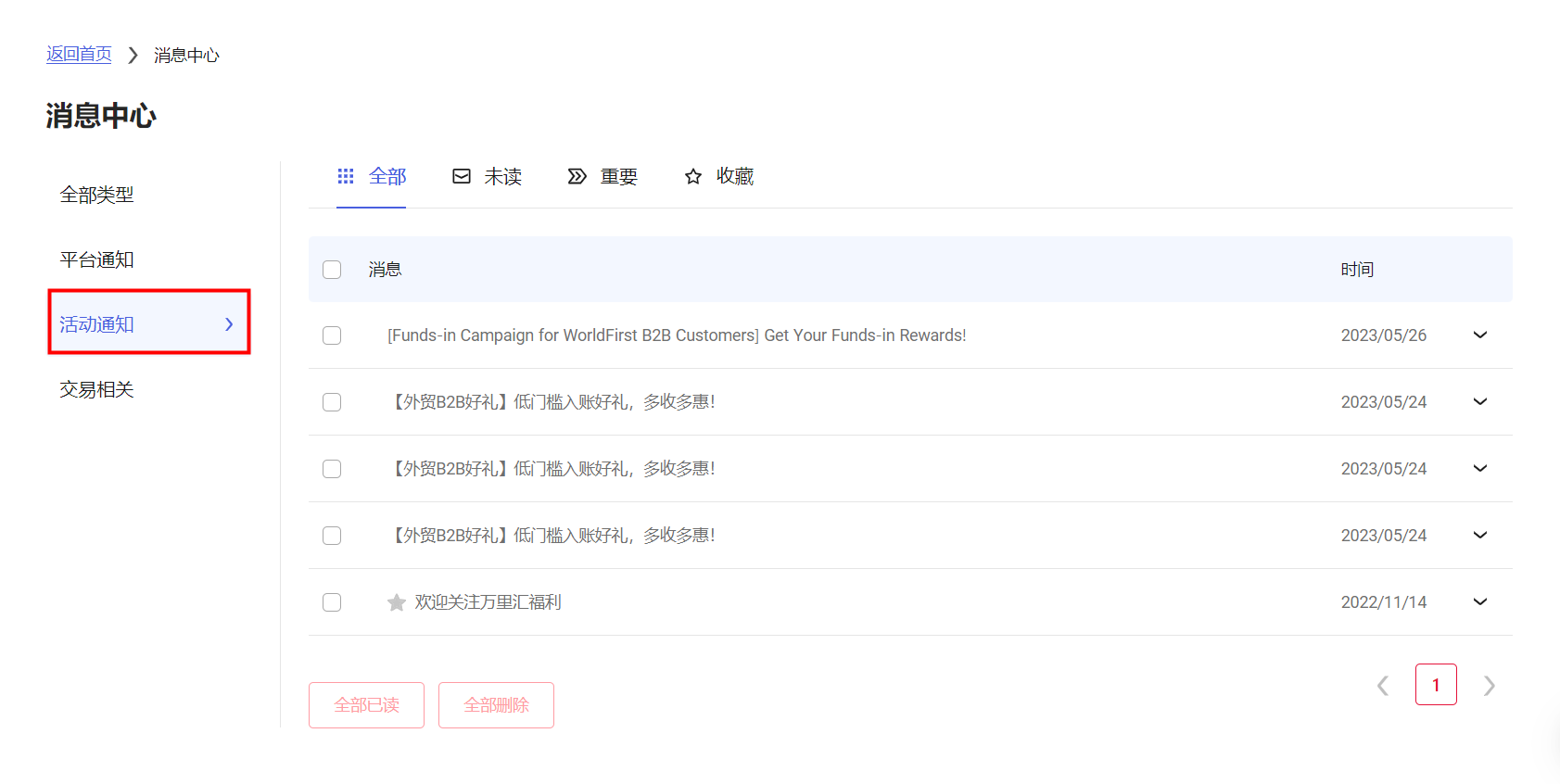
Task: Click the 返回首页 breadcrumb link
Action: click(79, 55)
